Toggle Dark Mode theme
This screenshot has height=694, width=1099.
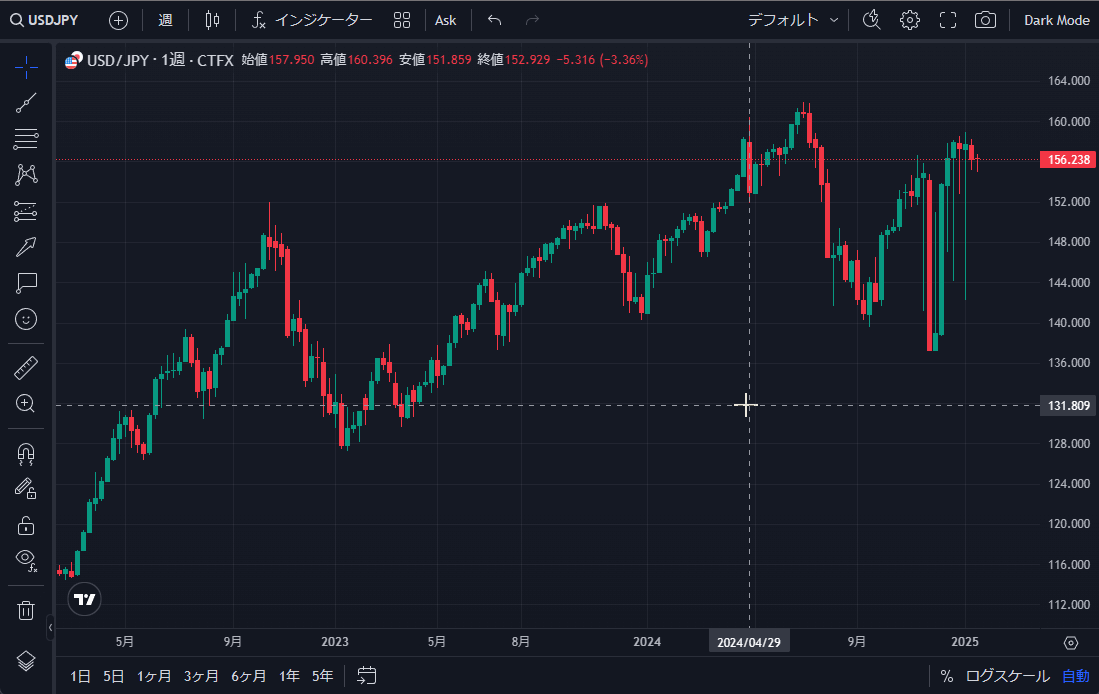pos(1056,20)
